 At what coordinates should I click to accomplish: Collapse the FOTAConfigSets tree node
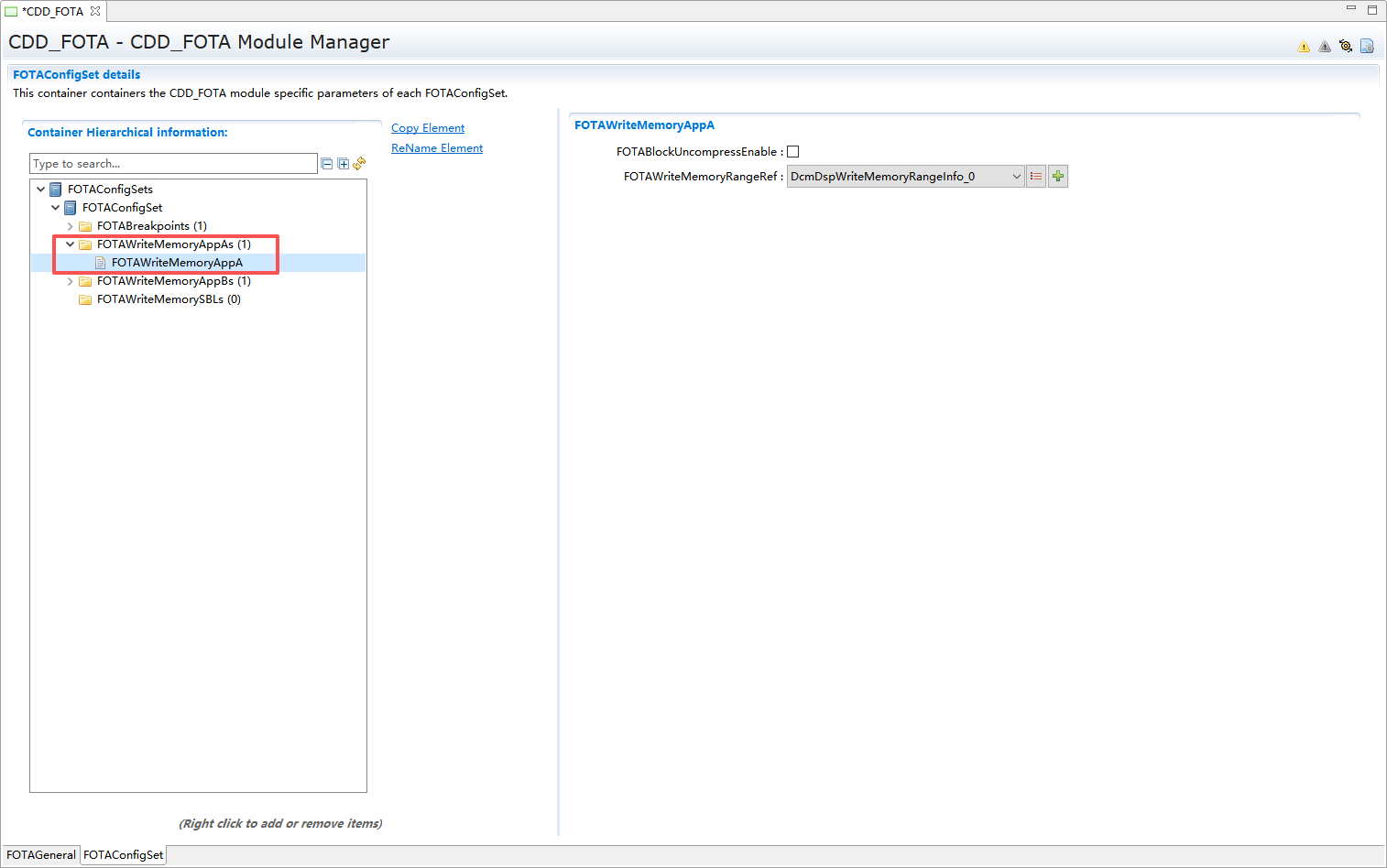[x=41, y=190]
